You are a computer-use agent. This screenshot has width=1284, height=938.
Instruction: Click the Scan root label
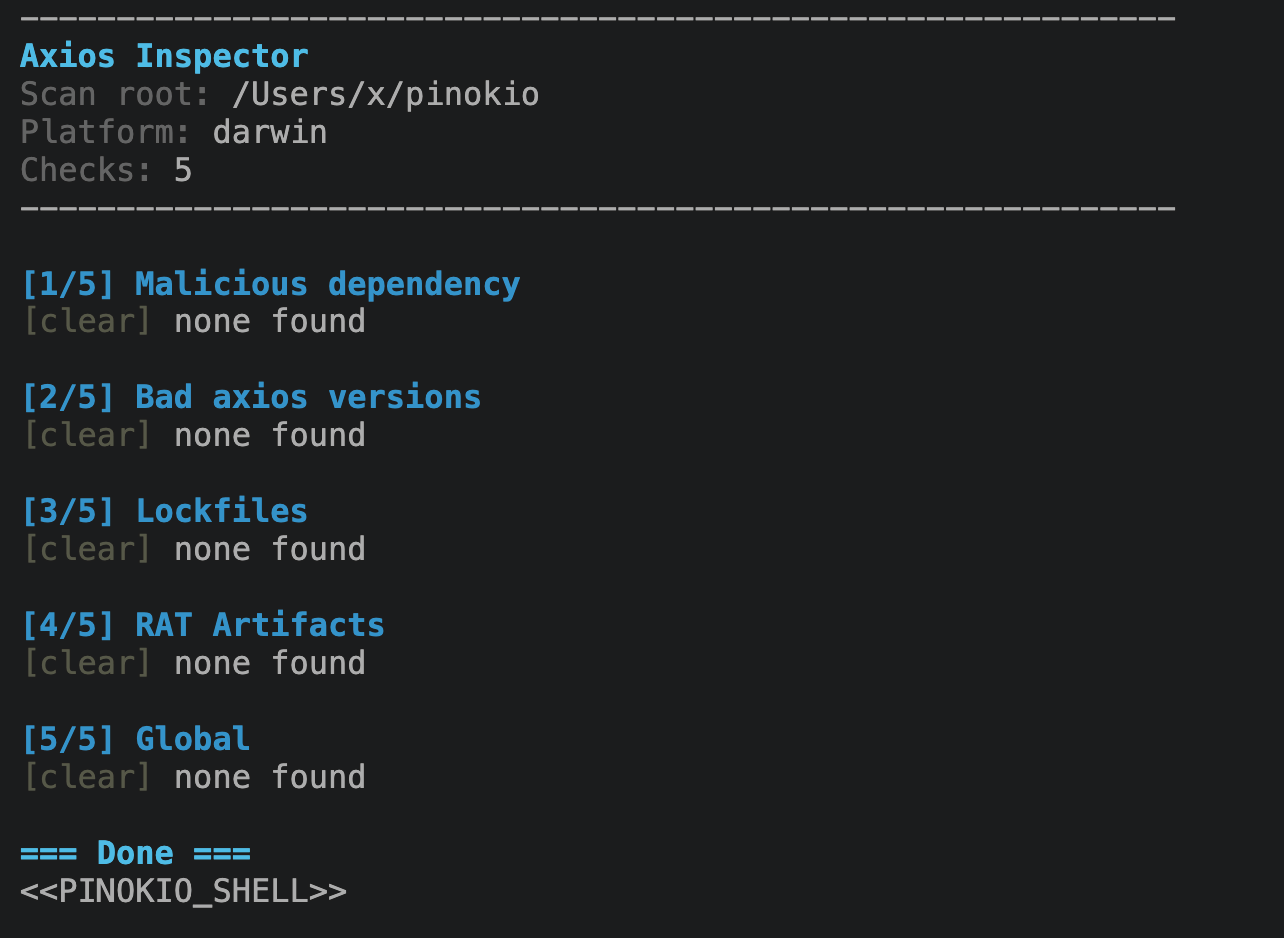coord(115,95)
